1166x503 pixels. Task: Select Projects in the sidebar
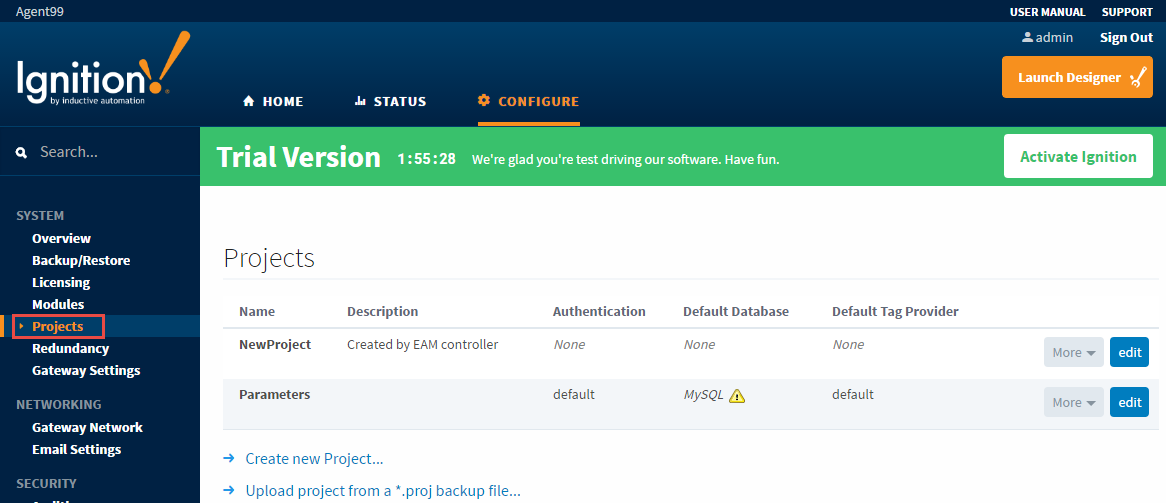click(58, 326)
